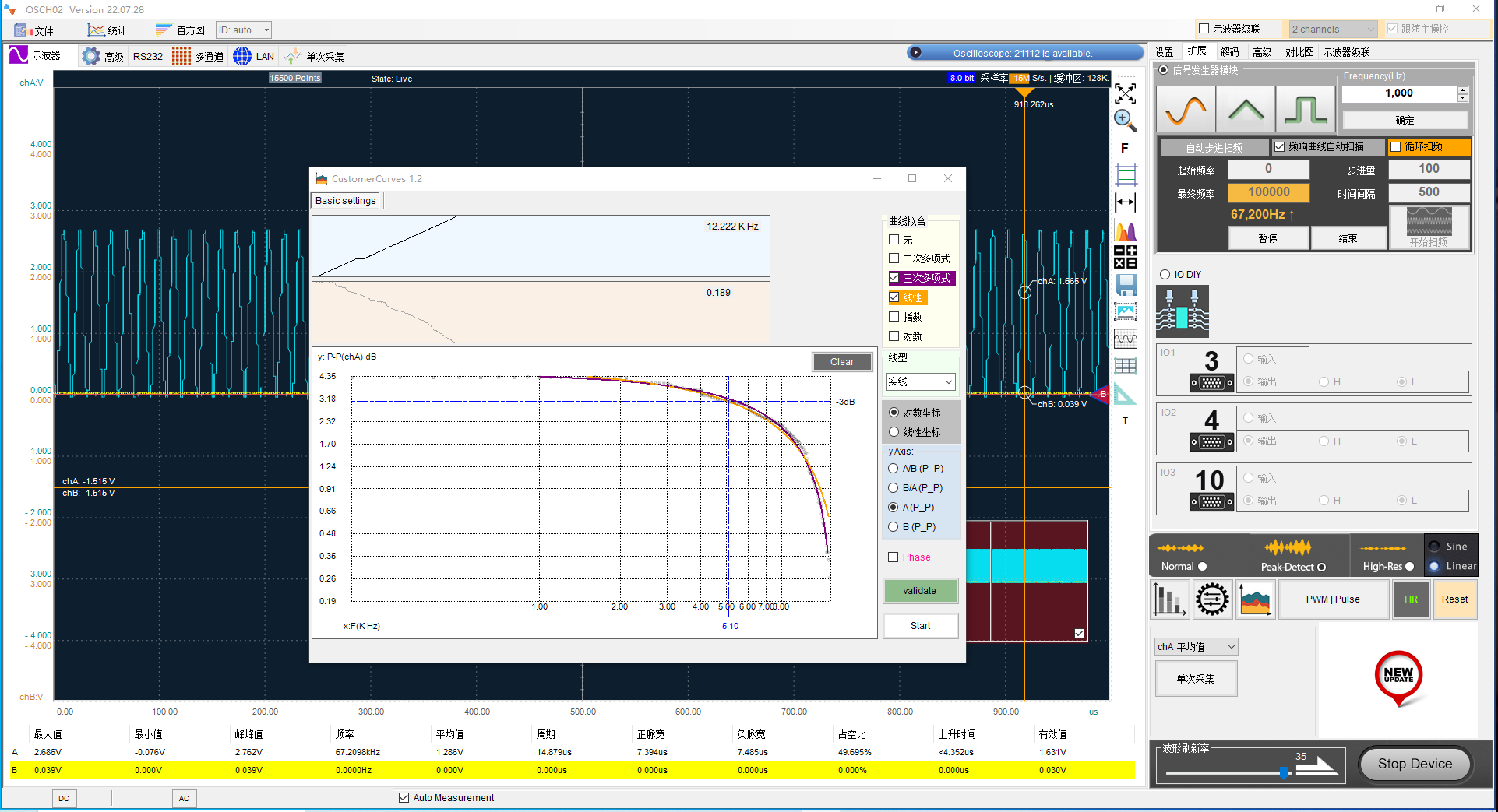This screenshot has width=1498, height=812.
Task: Enable the 循环扫频 checkbox
Action: point(1396,146)
